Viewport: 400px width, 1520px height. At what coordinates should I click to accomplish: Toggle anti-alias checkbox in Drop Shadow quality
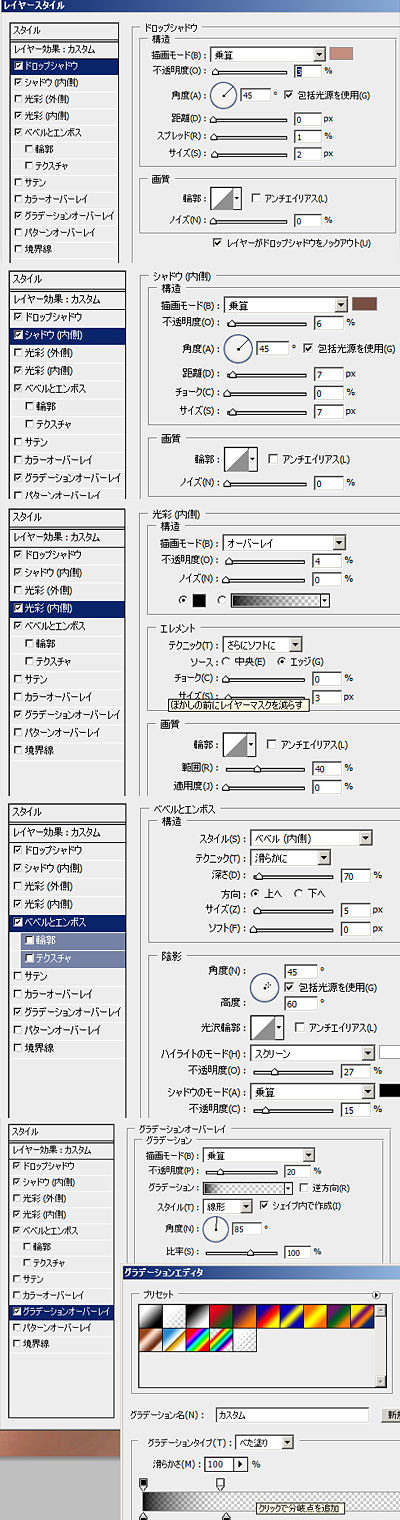(258, 198)
